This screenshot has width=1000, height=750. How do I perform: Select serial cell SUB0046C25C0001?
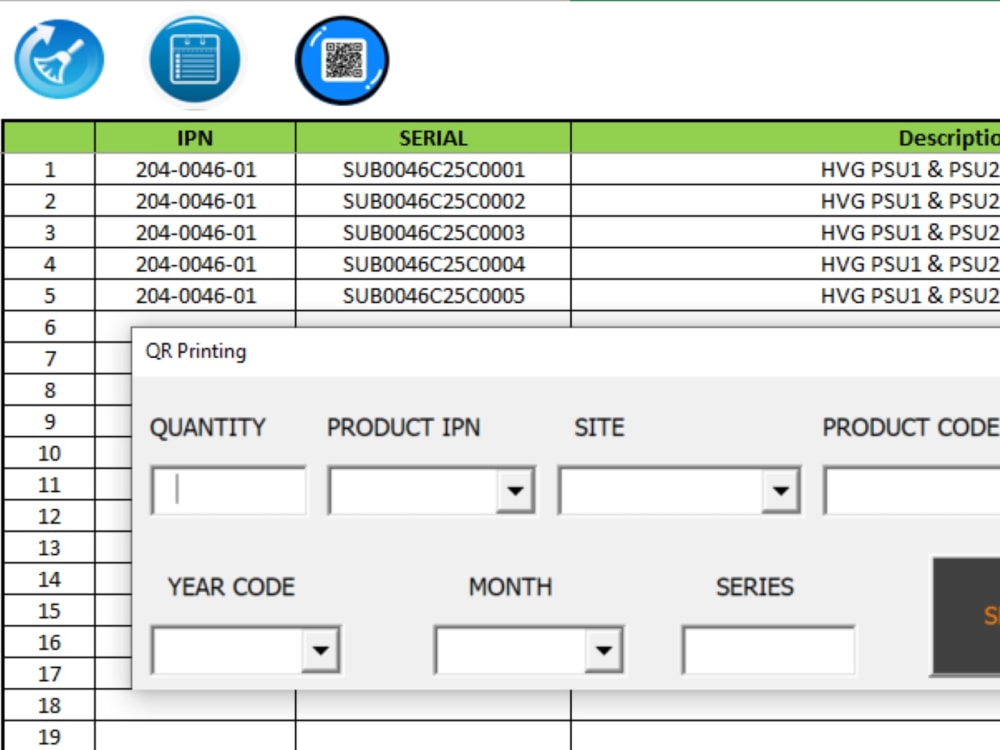pos(433,170)
